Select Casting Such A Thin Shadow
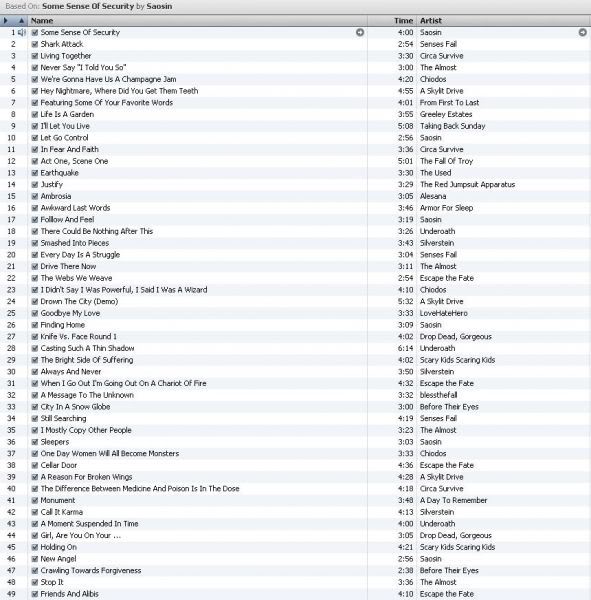 click(x=87, y=348)
